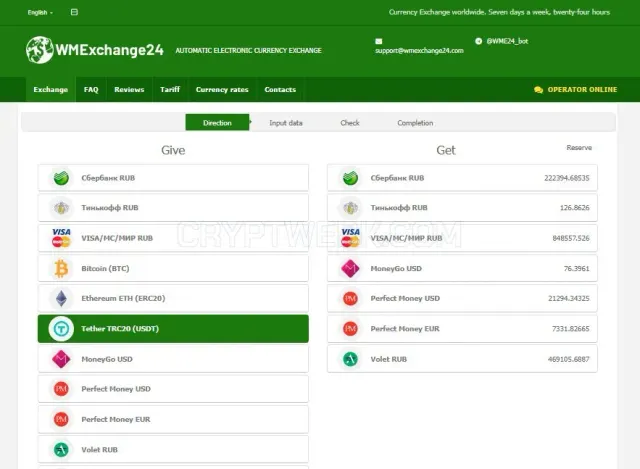Select Perfect Money USD in Give list

pyautogui.click(x=173, y=389)
